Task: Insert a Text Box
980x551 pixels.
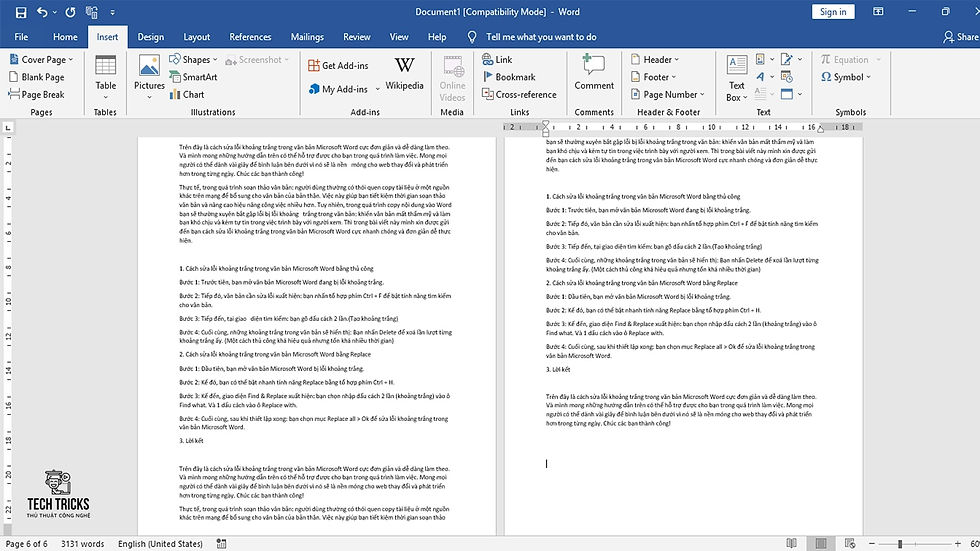Action: [736, 78]
